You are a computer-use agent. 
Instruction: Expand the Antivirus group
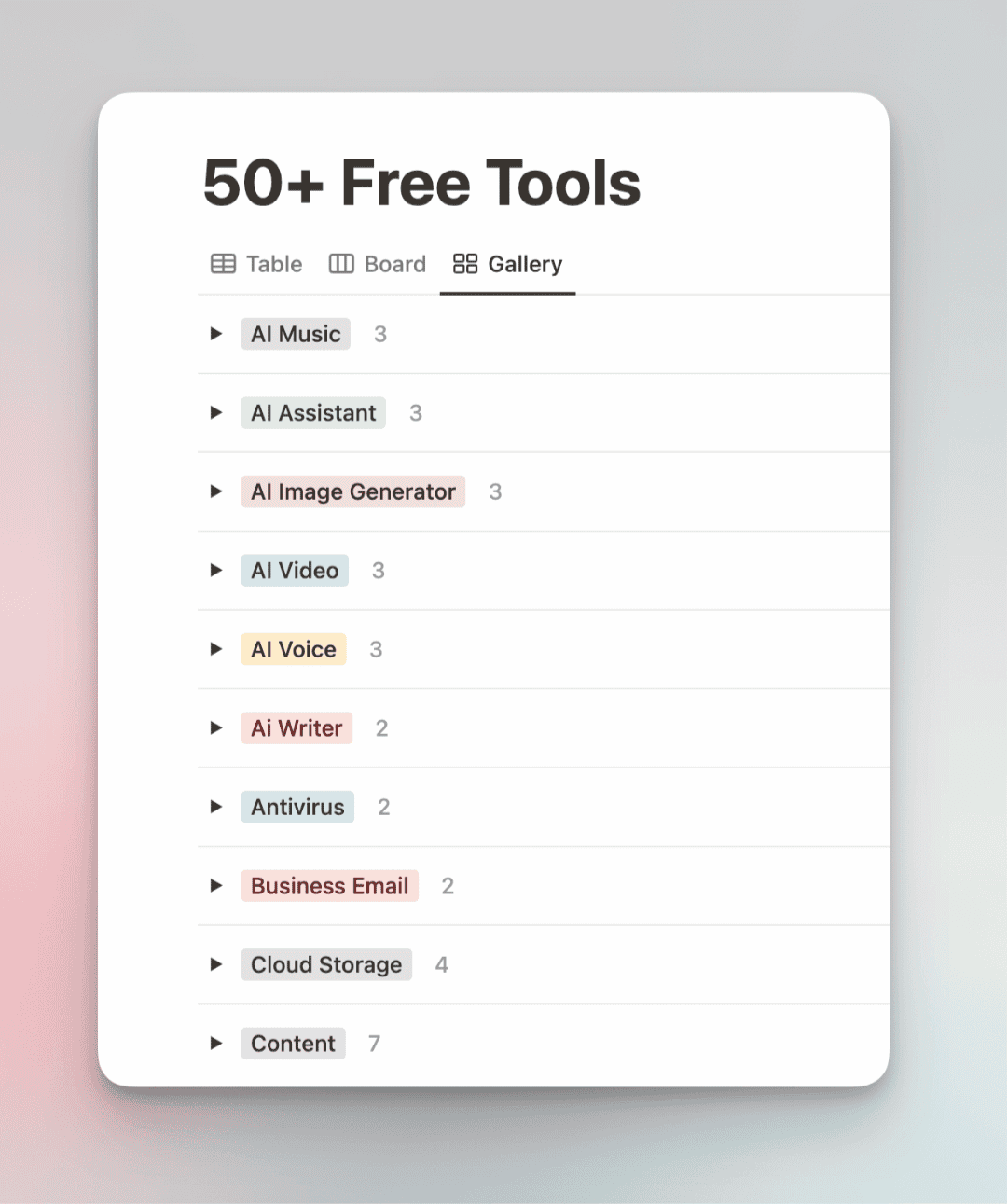[216, 807]
